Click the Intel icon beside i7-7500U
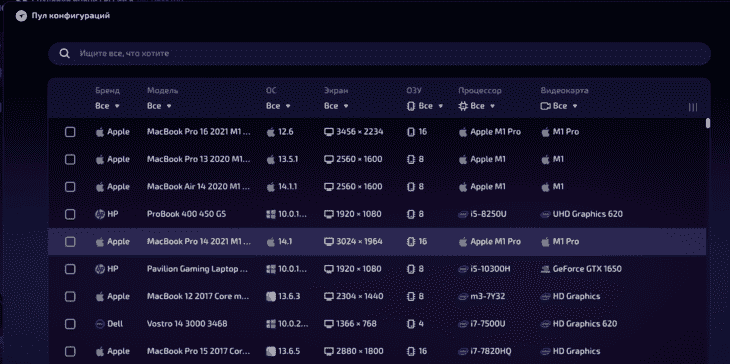The height and width of the screenshot is (364, 730). coord(463,324)
